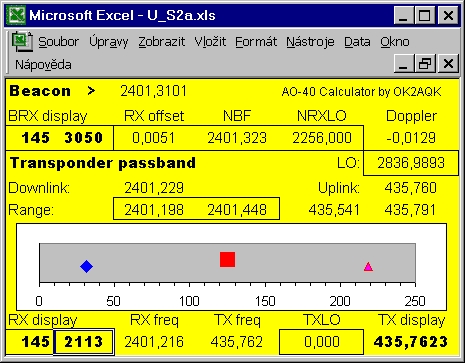This screenshot has height=363, width=465.
Task: Minimize the U_S2a.xls workbook window
Action: (x=403, y=64)
